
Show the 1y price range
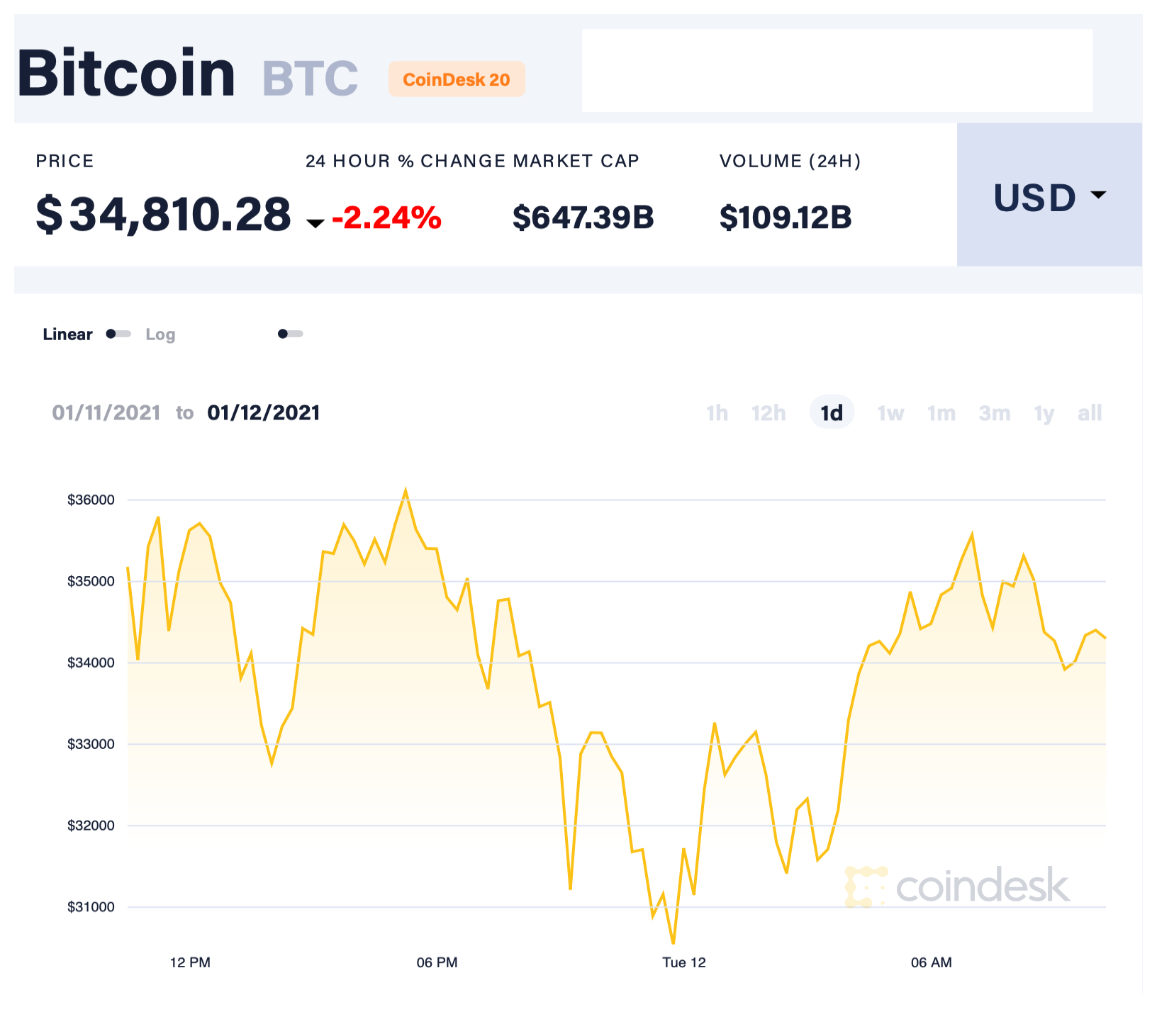(x=1044, y=413)
